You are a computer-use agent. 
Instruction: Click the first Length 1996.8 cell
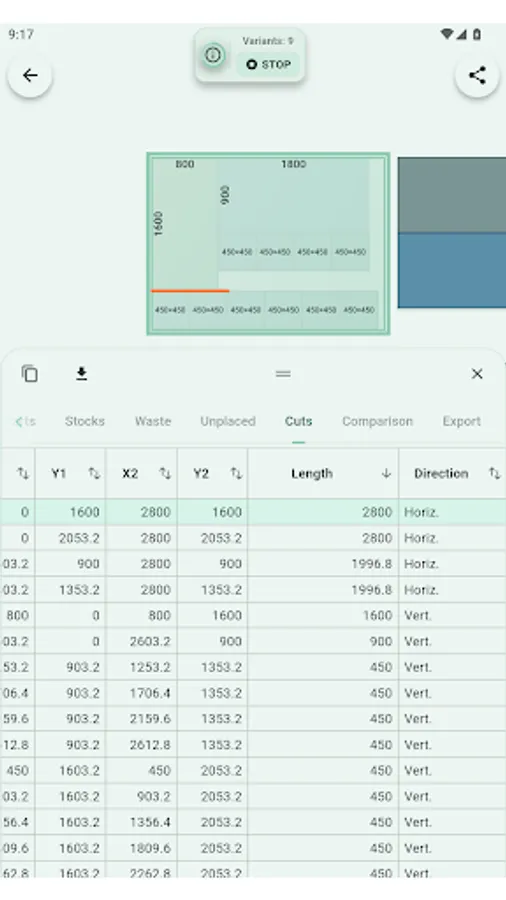coord(323,564)
